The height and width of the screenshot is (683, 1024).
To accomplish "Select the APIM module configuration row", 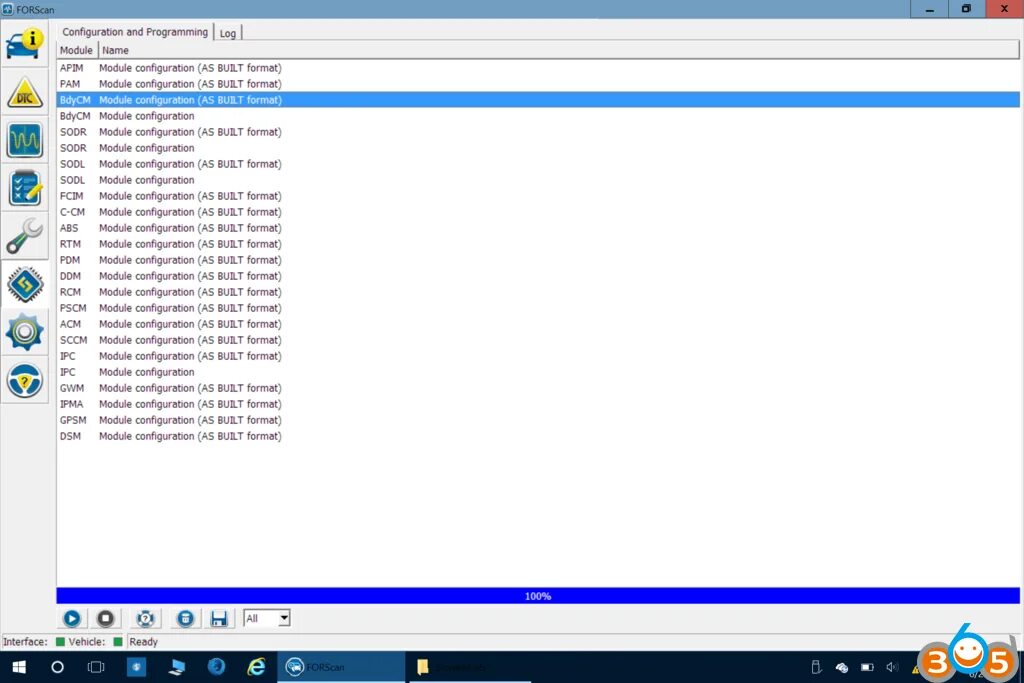I will [538, 68].
